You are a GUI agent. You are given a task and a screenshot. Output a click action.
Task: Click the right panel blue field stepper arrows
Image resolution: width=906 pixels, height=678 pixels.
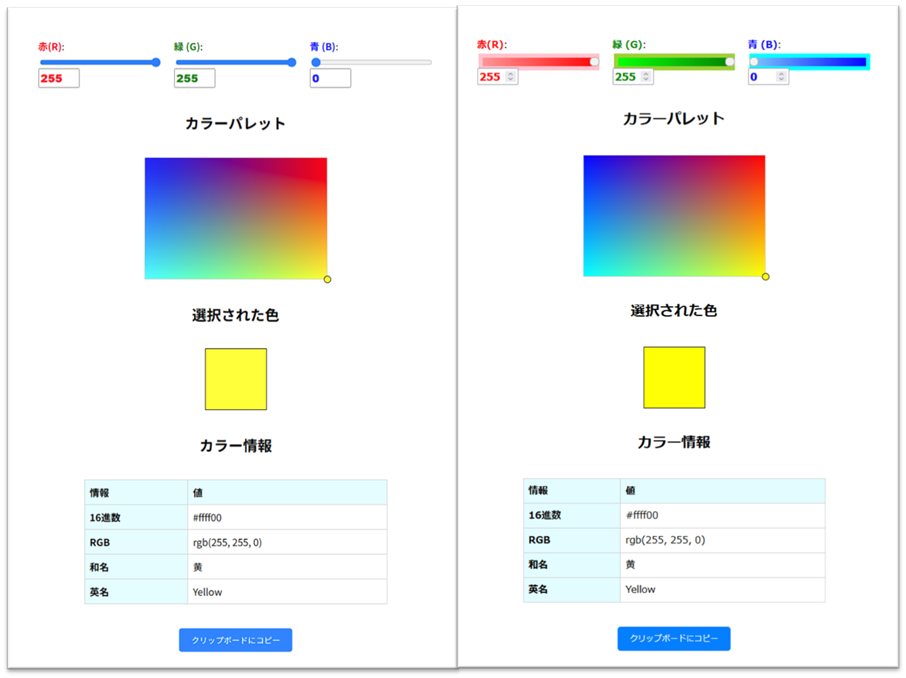(781, 76)
